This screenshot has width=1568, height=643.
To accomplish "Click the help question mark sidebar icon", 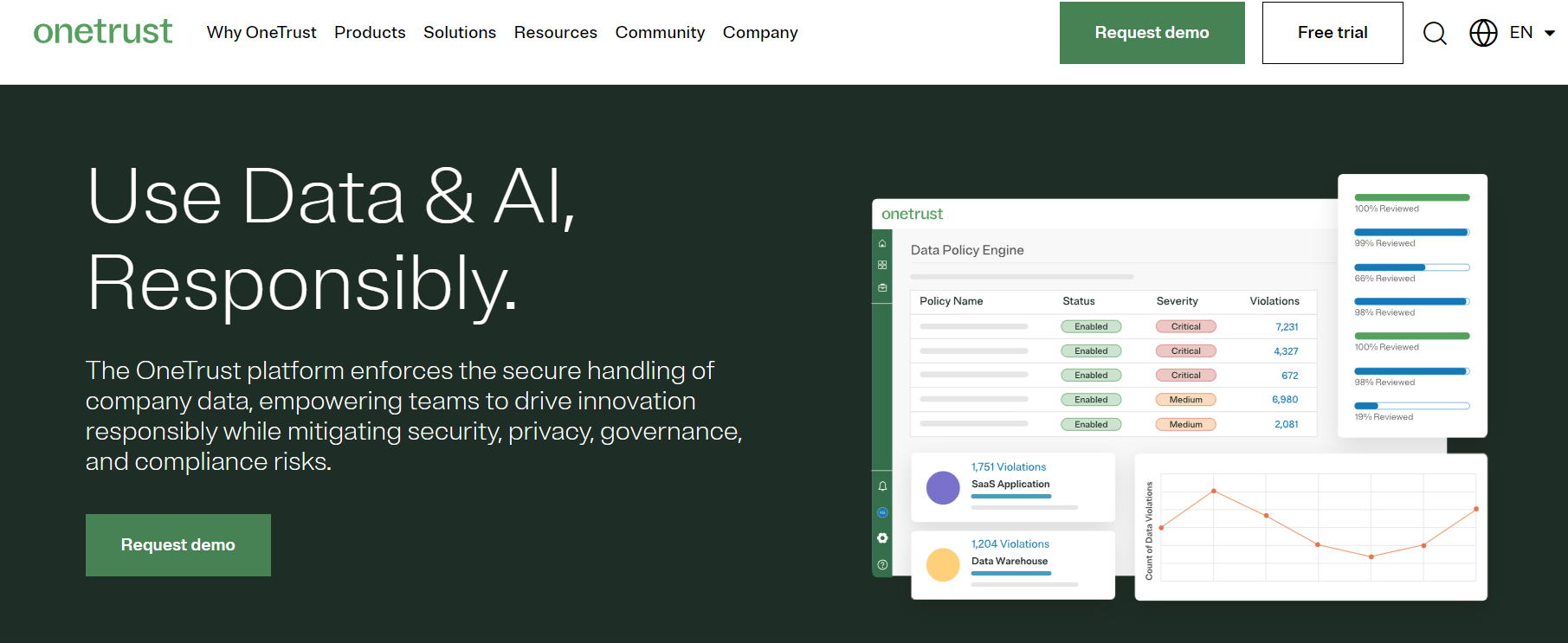I will (x=882, y=565).
